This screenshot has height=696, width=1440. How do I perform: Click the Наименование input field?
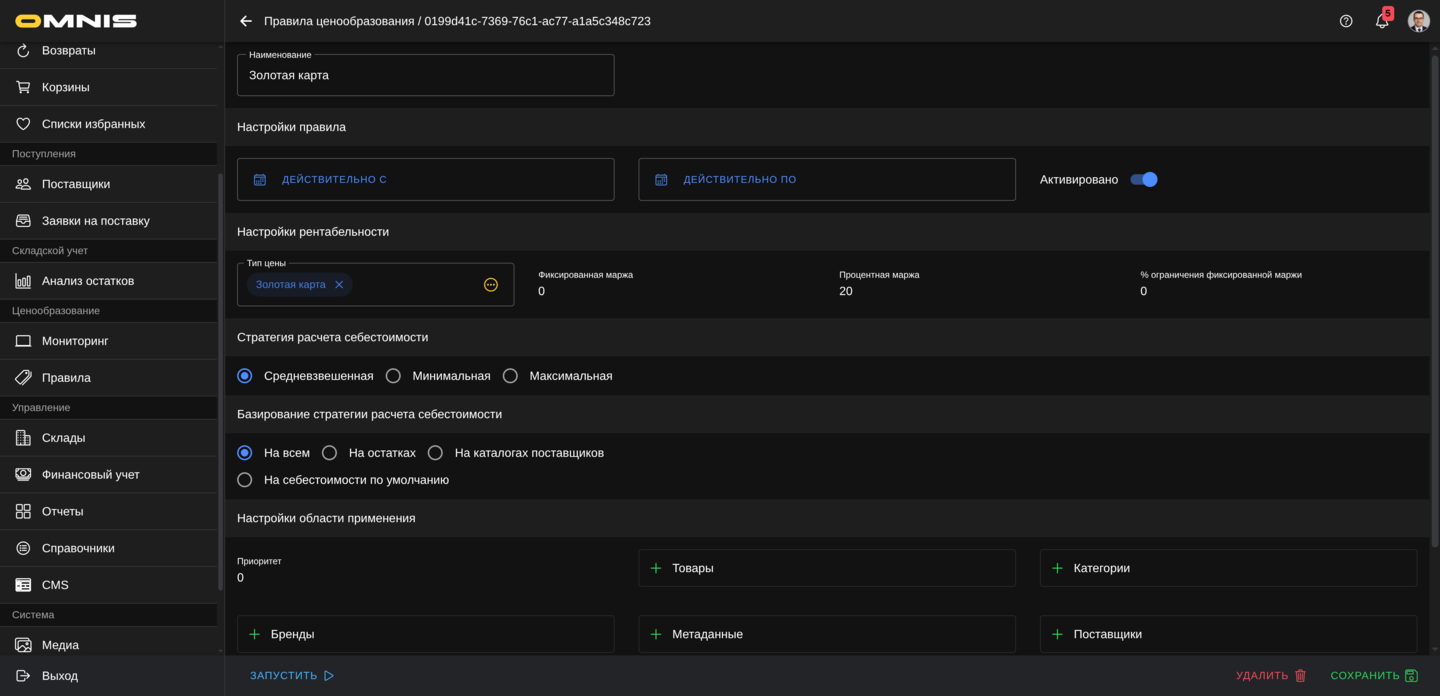(425, 76)
